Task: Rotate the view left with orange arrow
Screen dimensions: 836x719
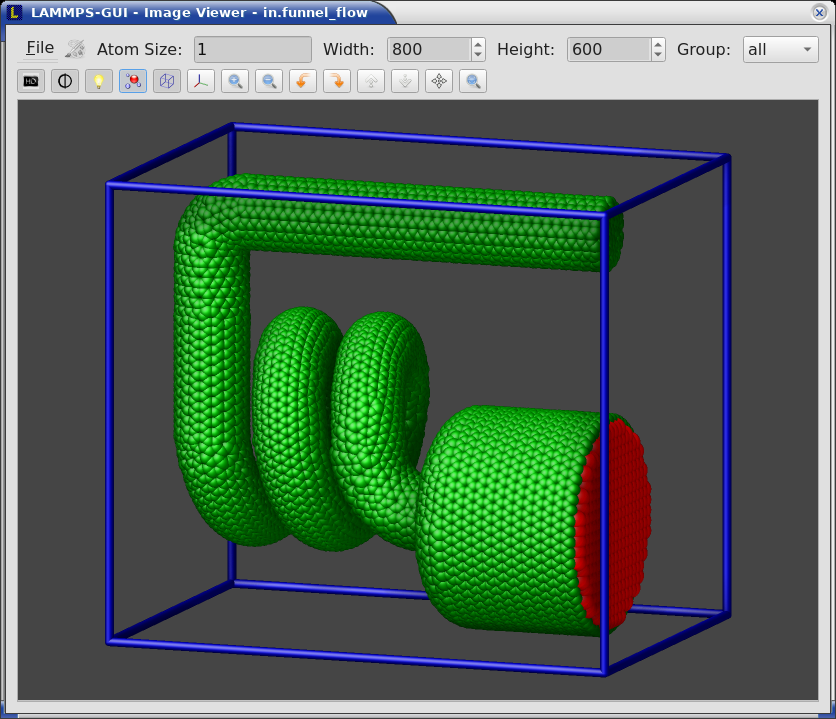Action: [303, 82]
